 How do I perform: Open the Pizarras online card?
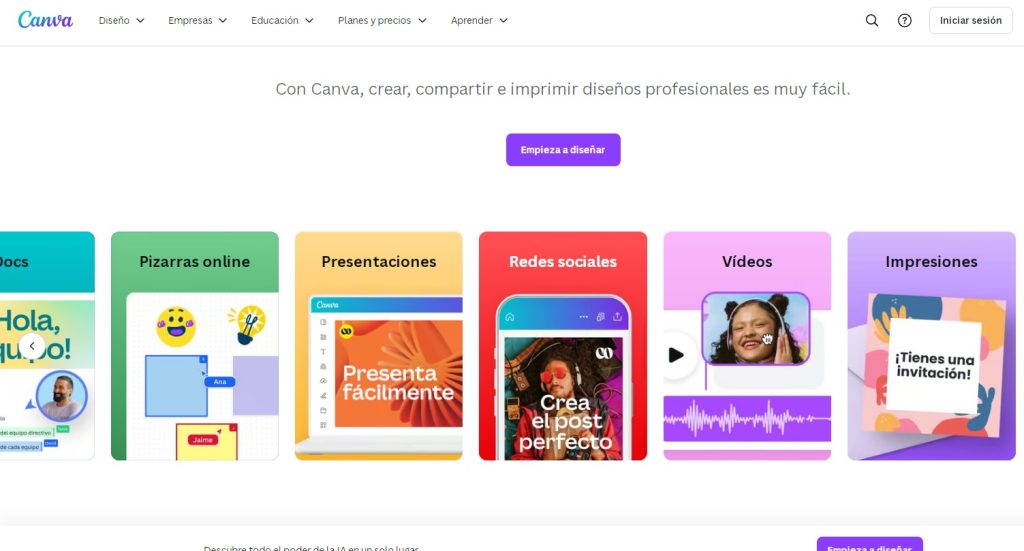point(195,345)
